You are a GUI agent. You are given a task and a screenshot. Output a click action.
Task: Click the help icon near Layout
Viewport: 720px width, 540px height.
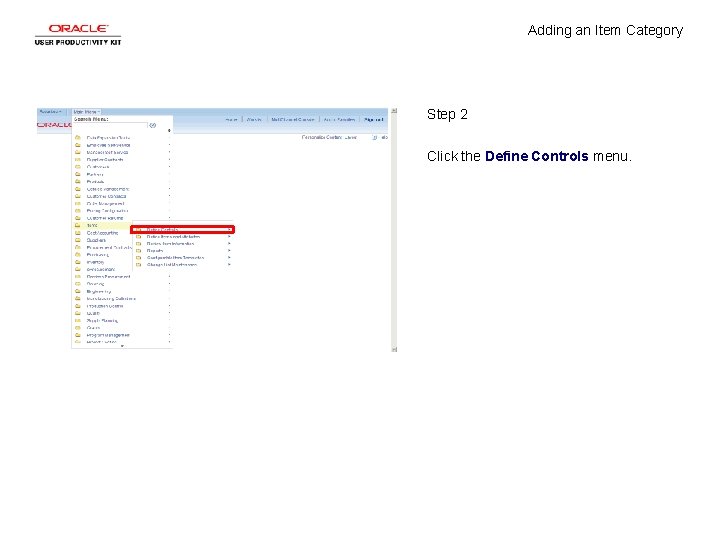(x=374, y=137)
